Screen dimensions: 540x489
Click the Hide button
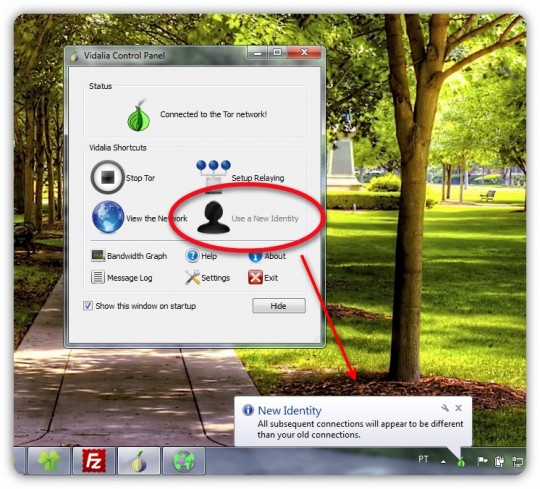[x=279, y=306]
